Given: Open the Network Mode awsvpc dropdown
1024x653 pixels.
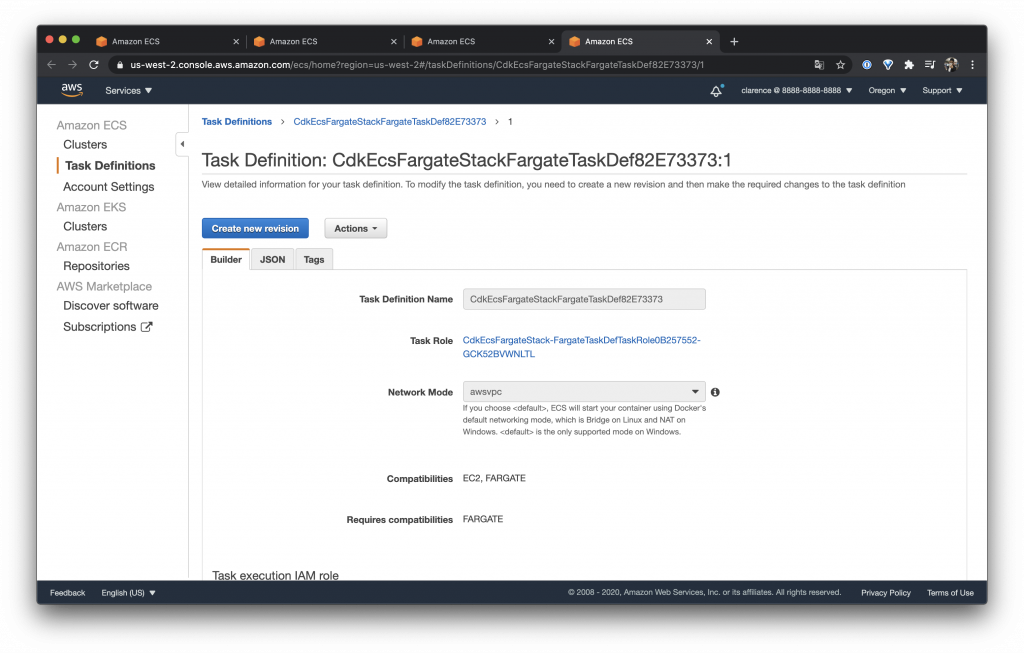Looking at the screenshot, I should click(x=584, y=391).
